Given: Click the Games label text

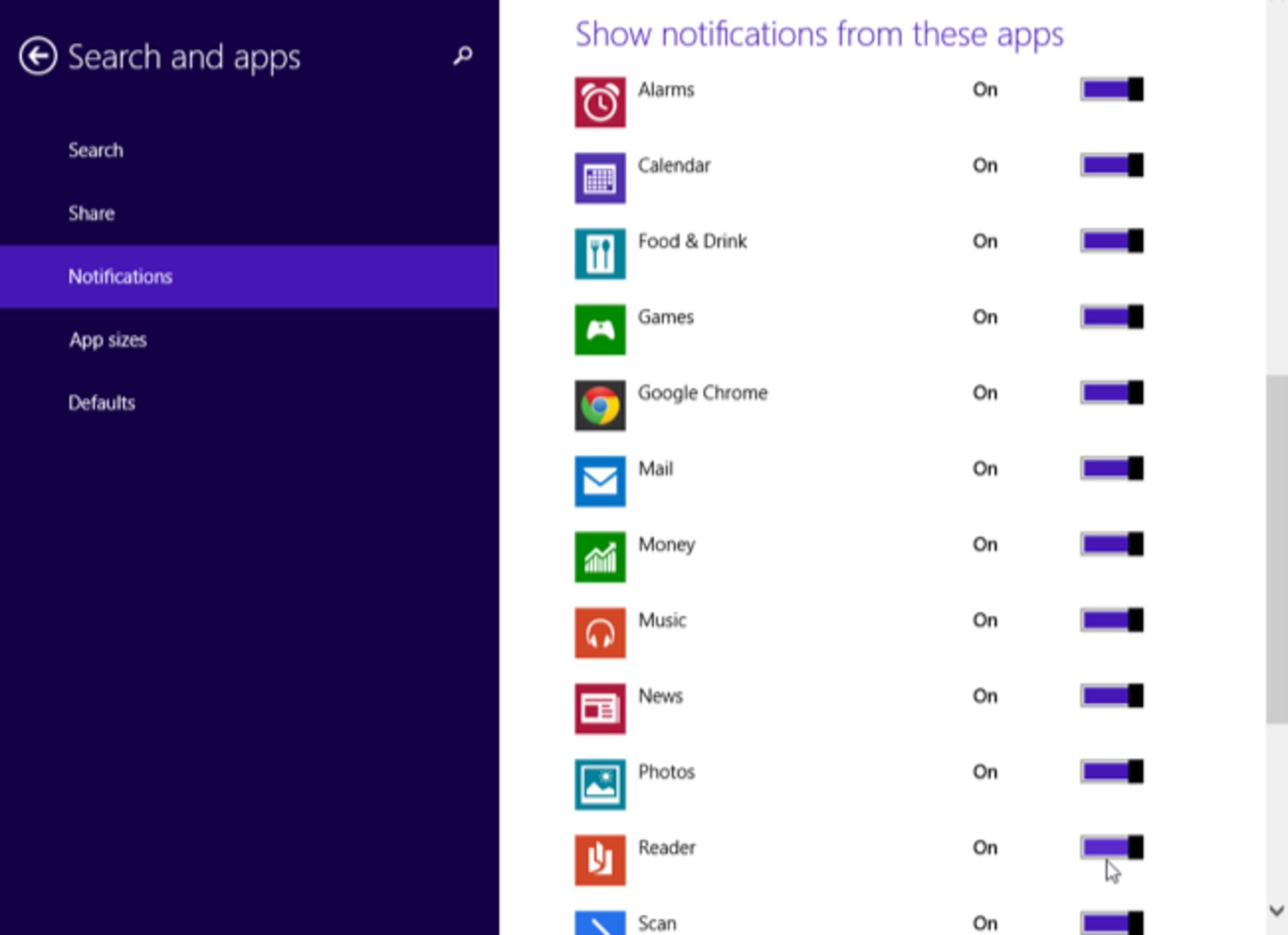Looking at the screenshot, I should coord(666,317).
